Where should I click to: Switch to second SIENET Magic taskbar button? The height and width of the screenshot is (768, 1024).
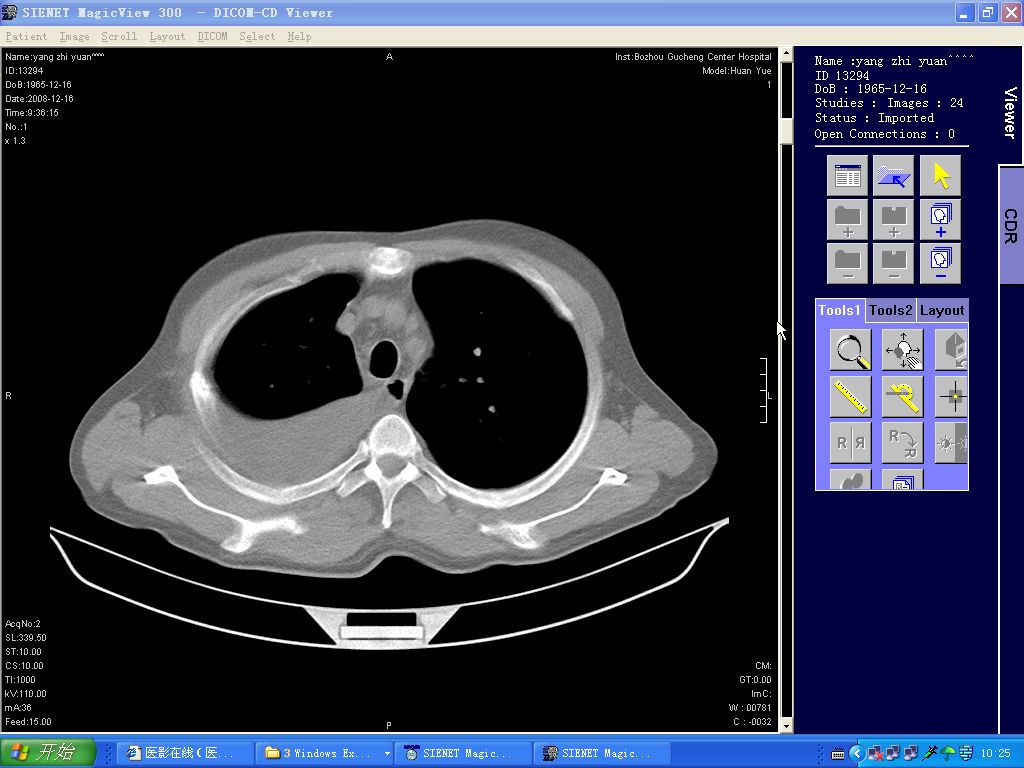pos(602,753)
